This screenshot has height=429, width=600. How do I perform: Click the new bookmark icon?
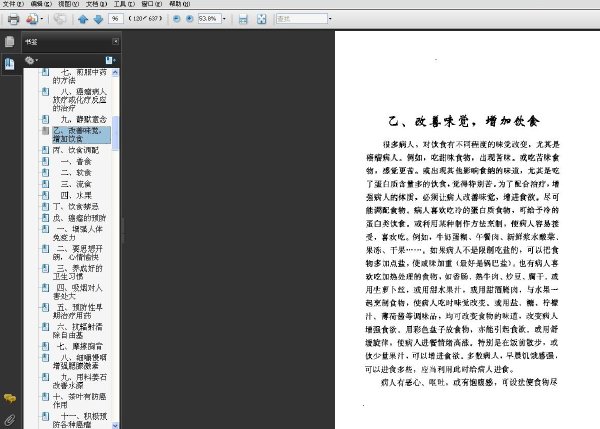pyautogui.click(x=110, y=60)
